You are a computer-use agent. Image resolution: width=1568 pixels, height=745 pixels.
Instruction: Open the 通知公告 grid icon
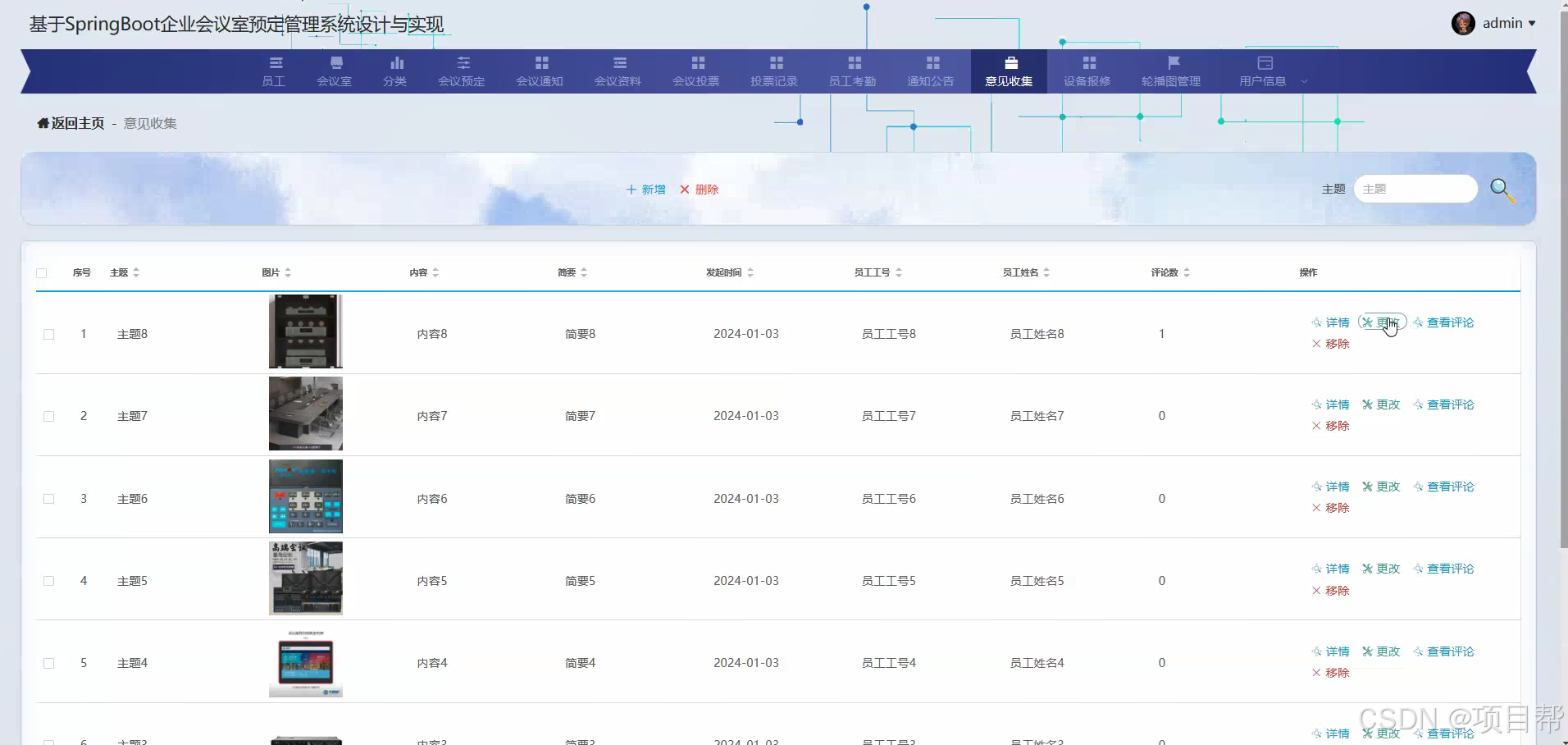tap(932, 63)
